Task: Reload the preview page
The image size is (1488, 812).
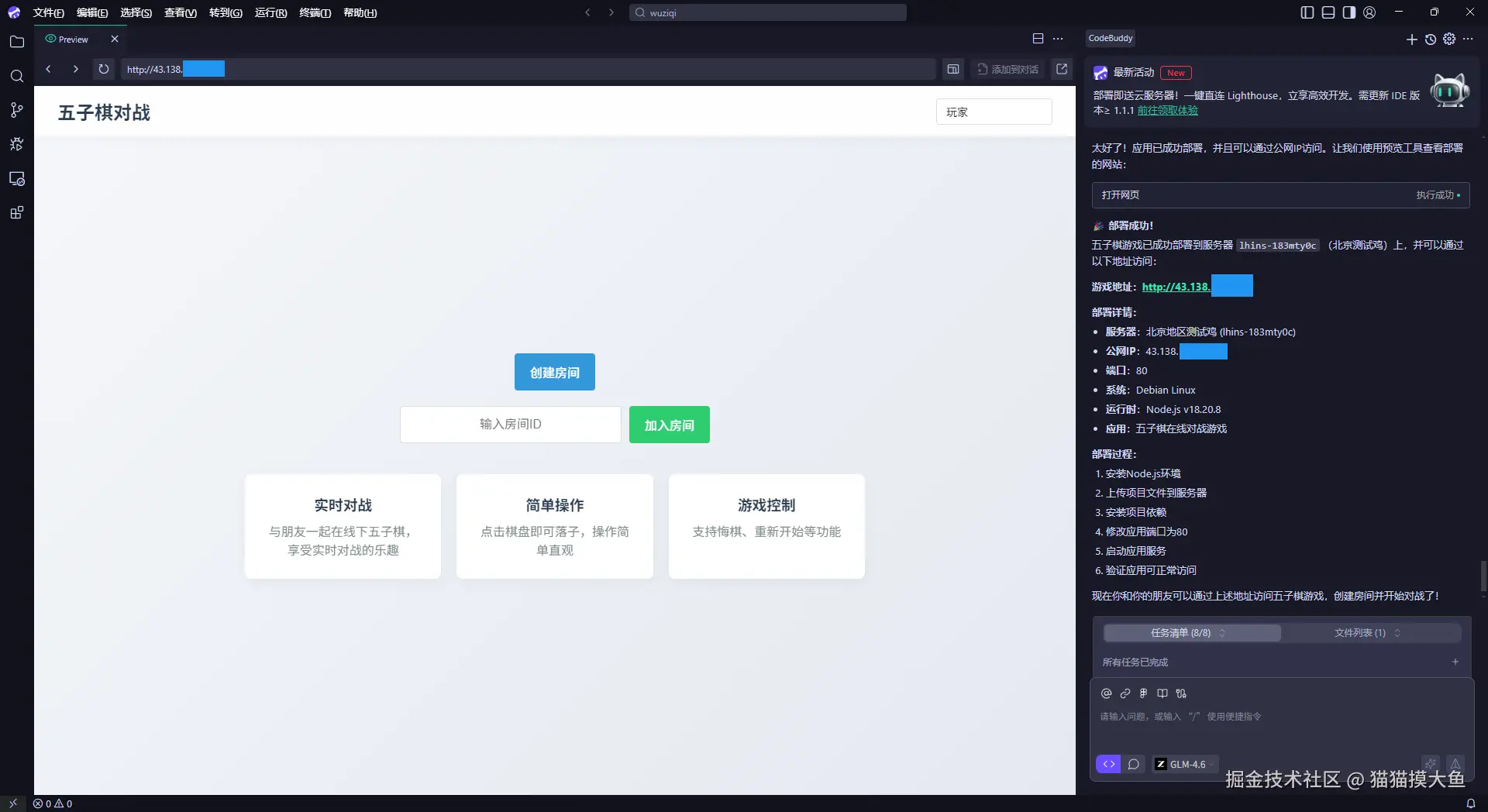Action: click(104, 69)
